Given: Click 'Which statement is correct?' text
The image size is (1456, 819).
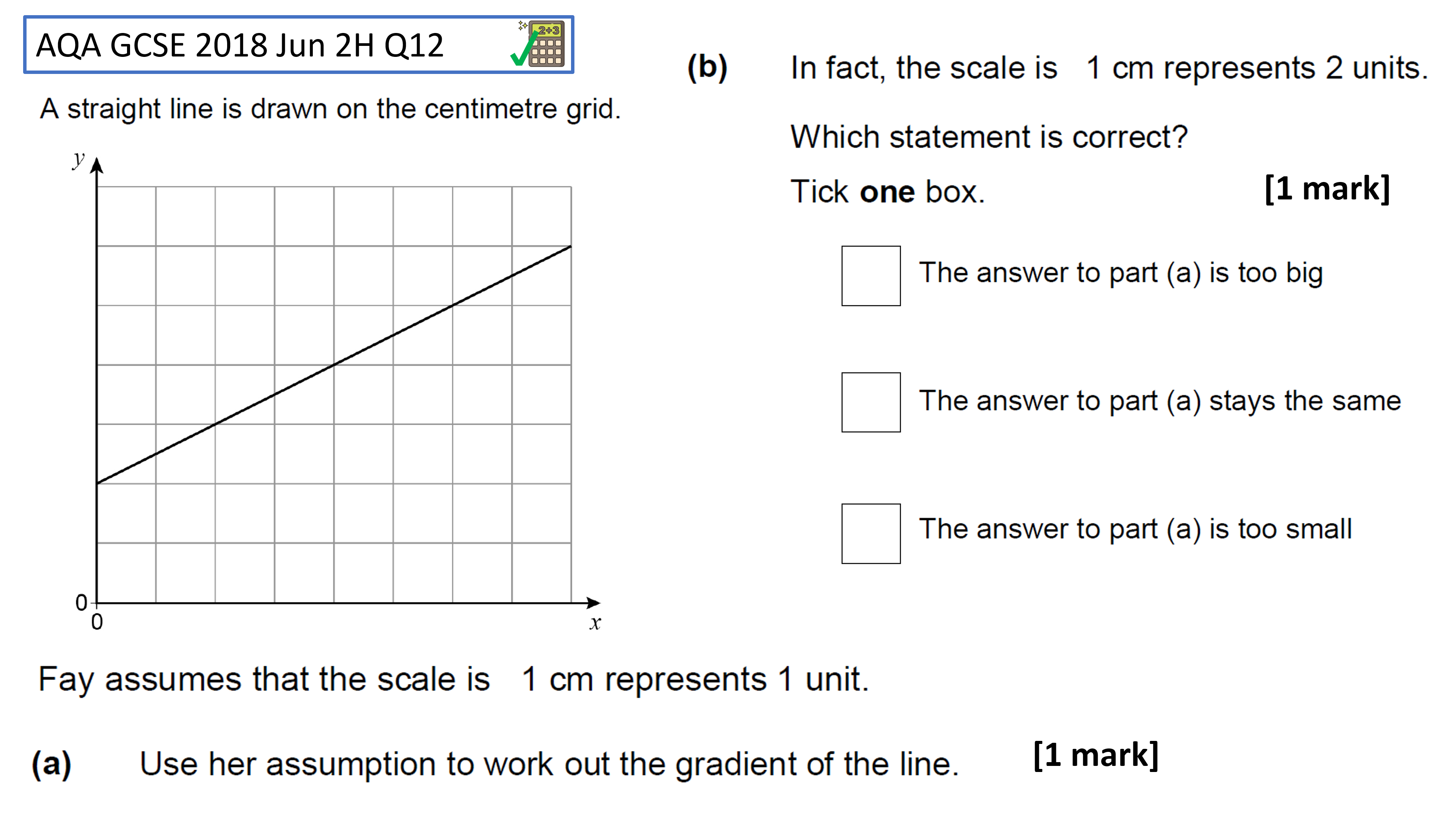Looking at the screenshot, I should click(x=989, y=137).
